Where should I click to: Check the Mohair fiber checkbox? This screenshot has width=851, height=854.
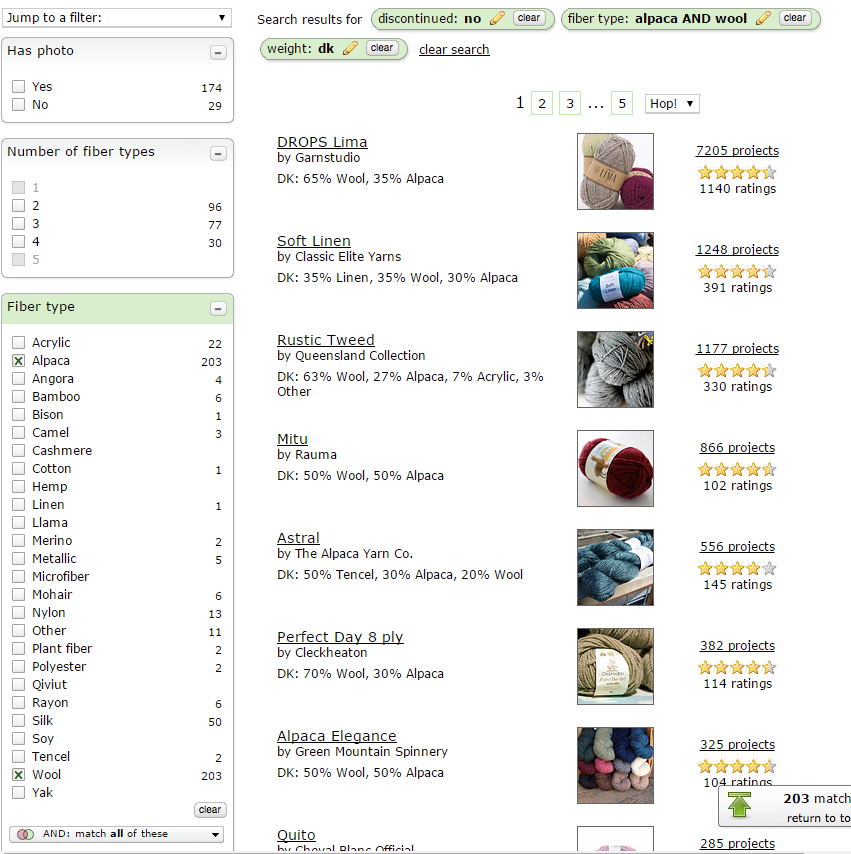[19, 595]
